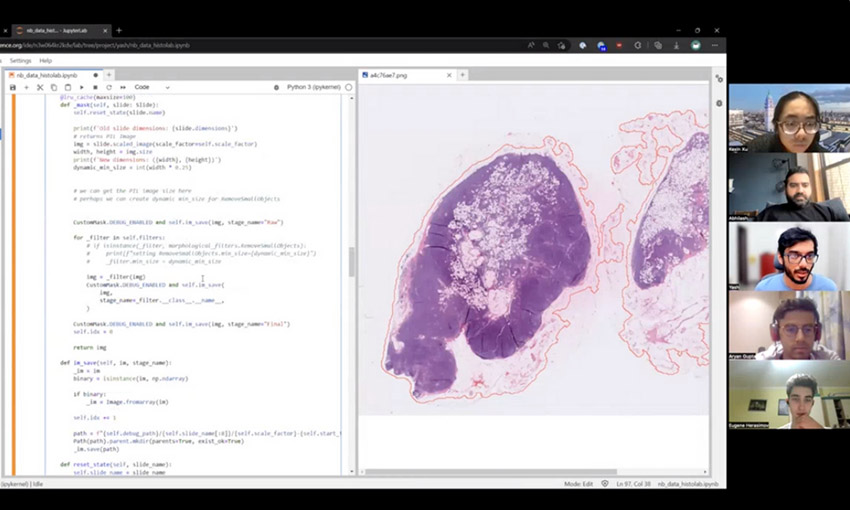Open the Settings menu

[x=20, y=61]
